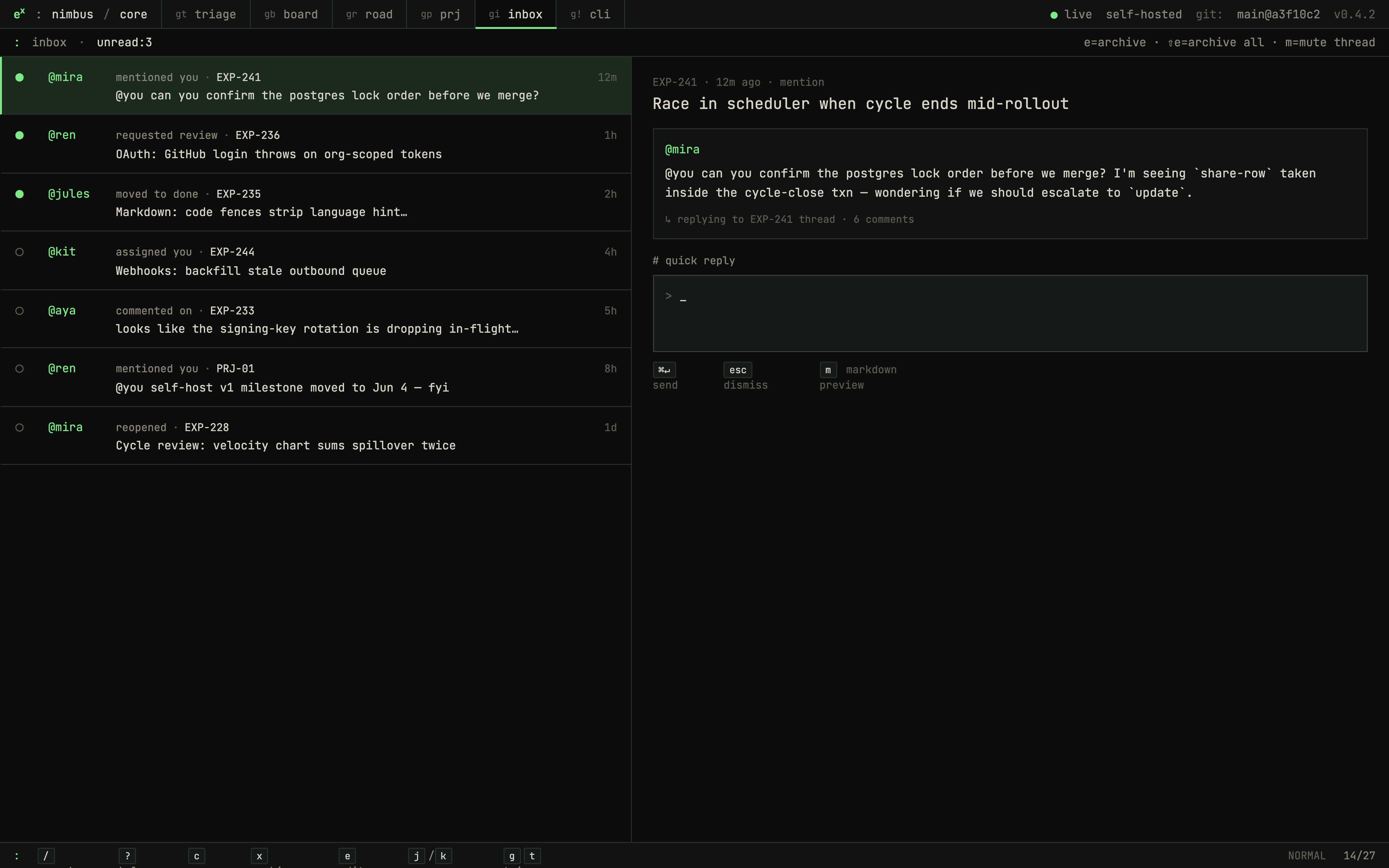1389x868 pixels.
Task: Open the Markdown code fences notification
Action: click(x=316, y=203)
